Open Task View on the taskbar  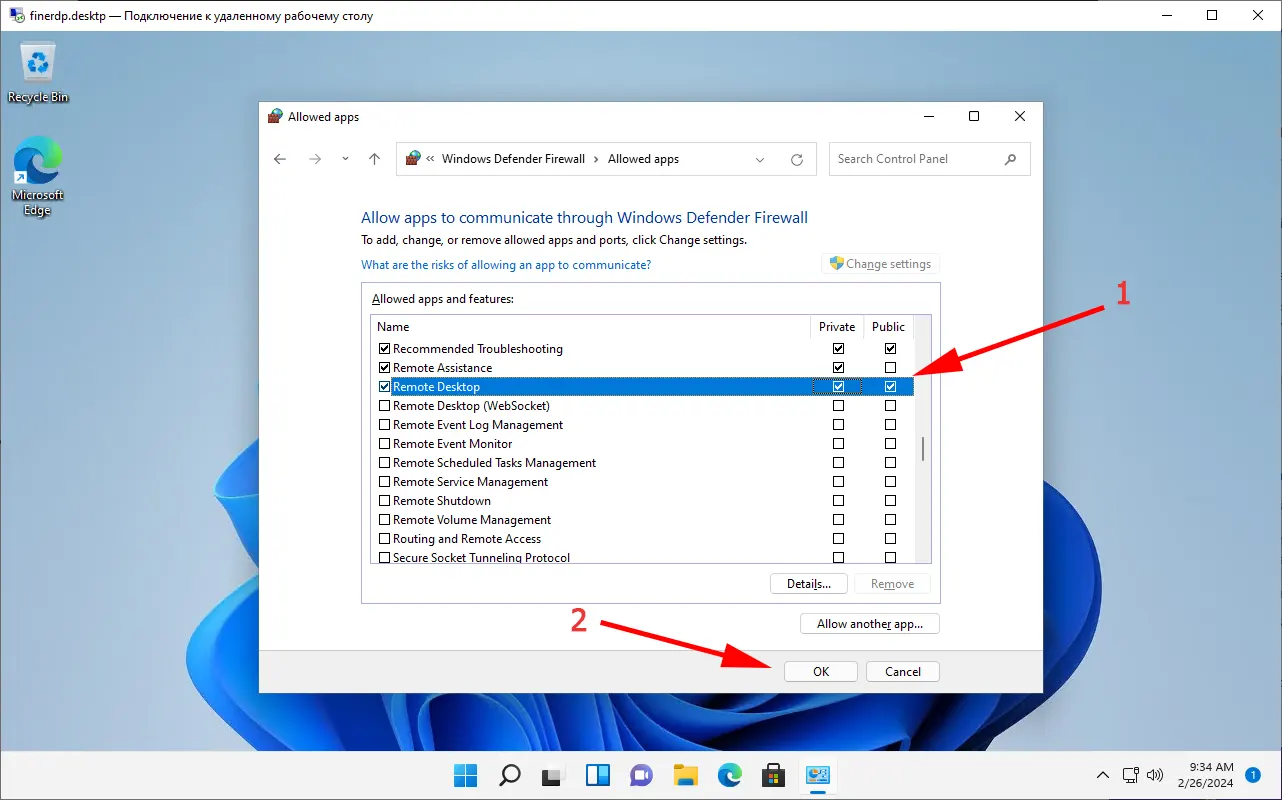point(554,776)
